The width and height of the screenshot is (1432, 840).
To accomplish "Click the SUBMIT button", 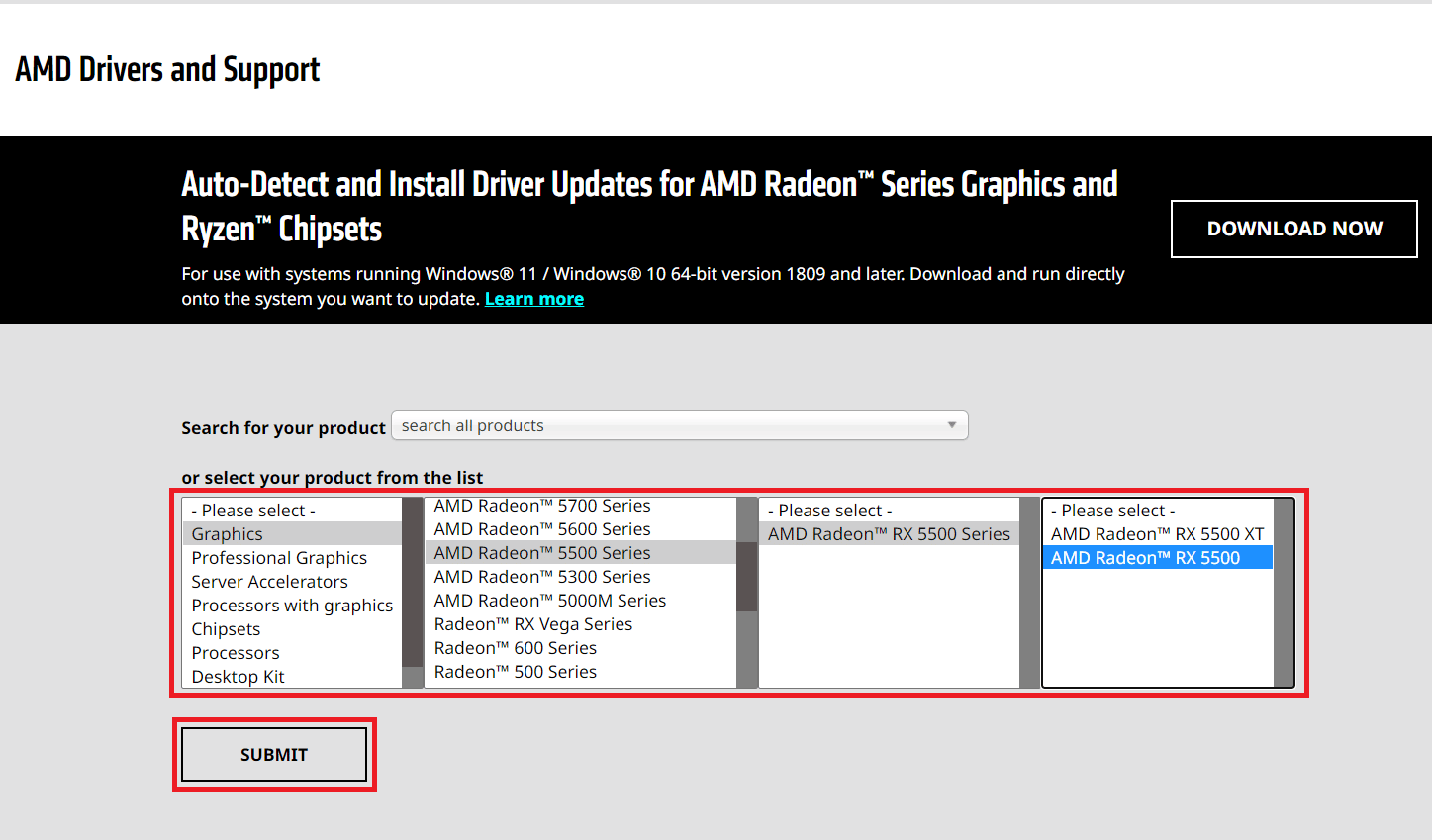I will 274,755.
